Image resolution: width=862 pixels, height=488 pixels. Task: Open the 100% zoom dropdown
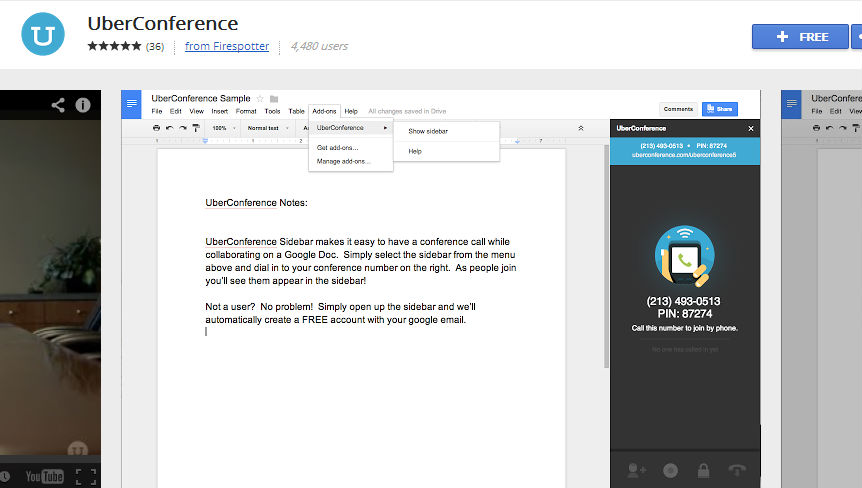[224, 128]
